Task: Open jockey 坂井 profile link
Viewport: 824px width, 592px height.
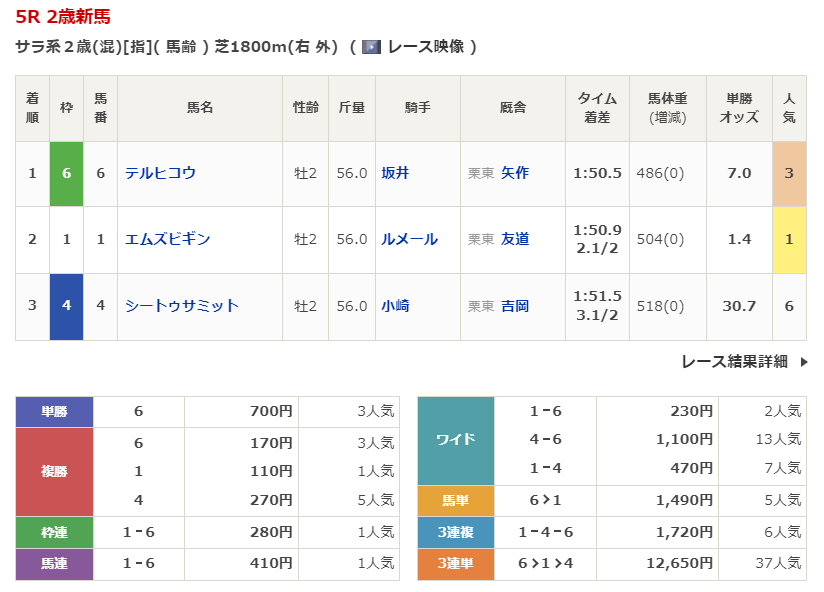Action: tap(395, 173)
